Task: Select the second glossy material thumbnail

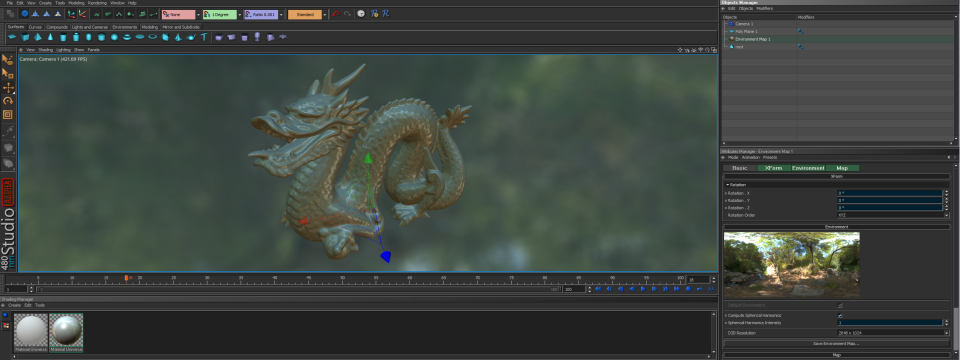Action: (66, 332)
